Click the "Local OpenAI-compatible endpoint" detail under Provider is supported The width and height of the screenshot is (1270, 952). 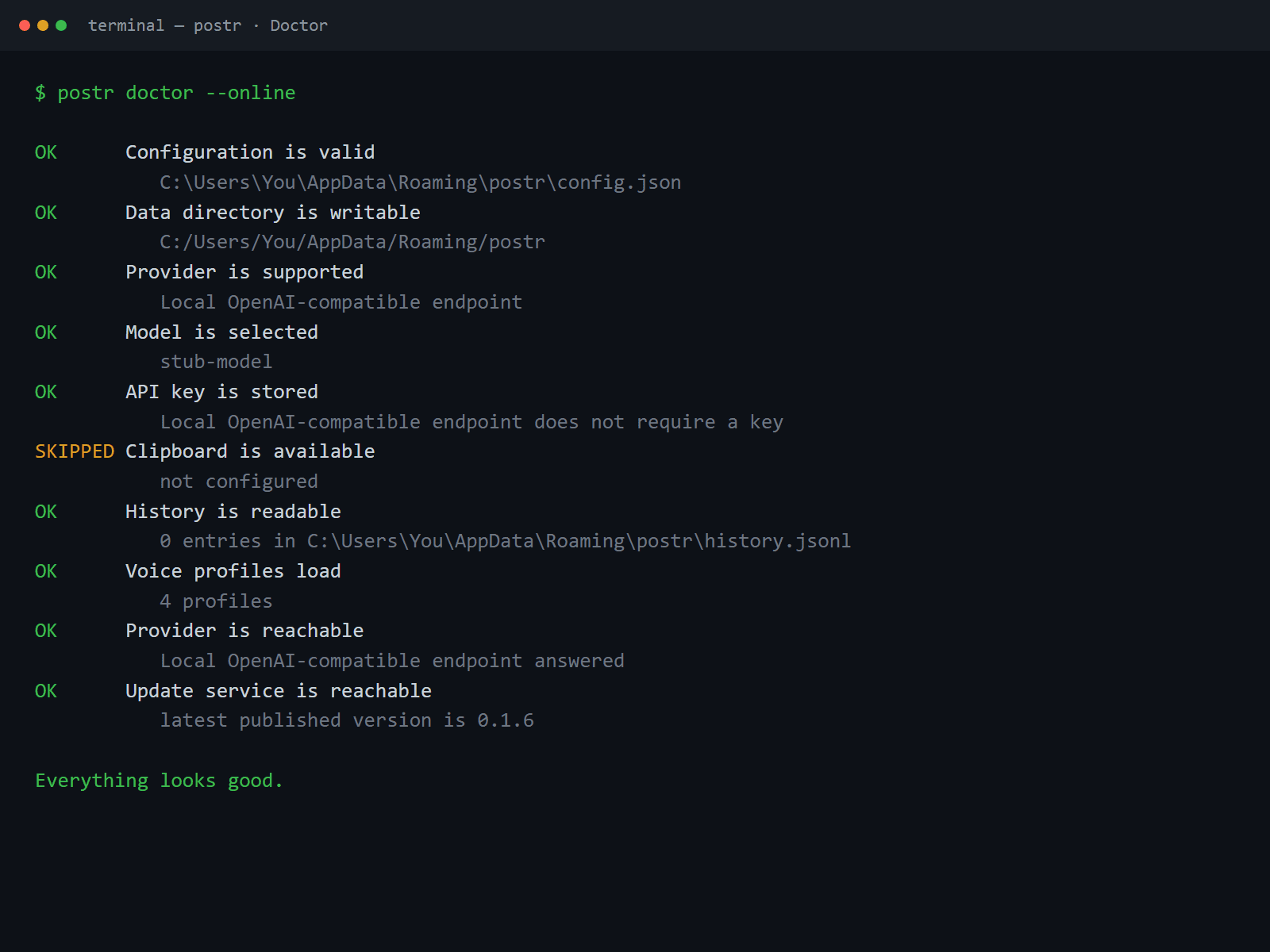341,302
